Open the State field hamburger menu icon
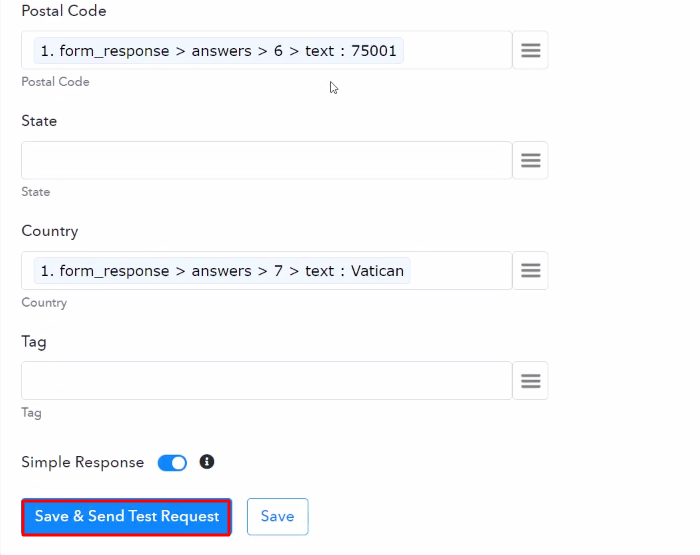 pyautogui.click(x=530, y=160)
